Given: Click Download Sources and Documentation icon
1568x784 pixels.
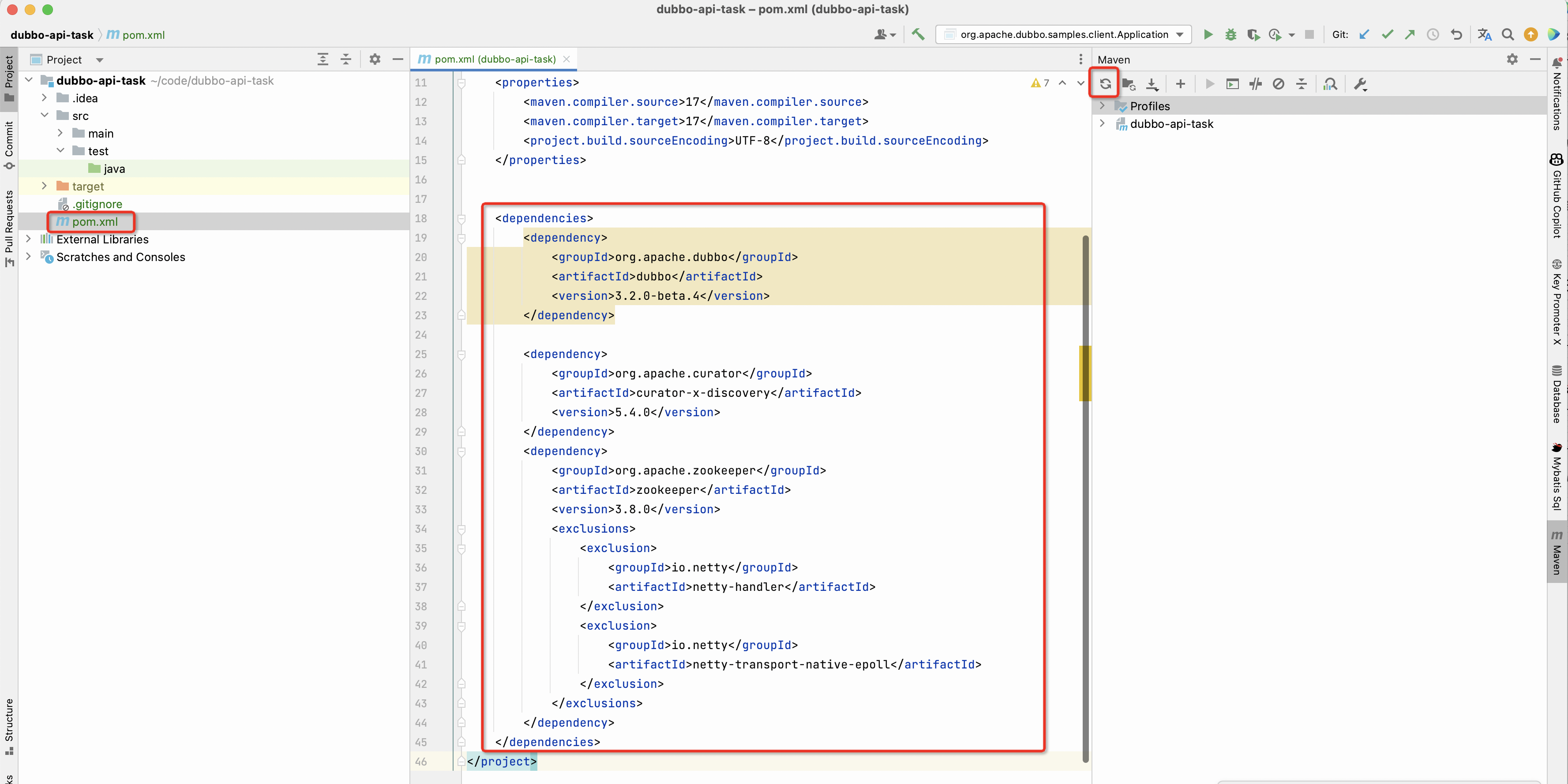Looking at the screenshot, I should [x=1152, y=84].
